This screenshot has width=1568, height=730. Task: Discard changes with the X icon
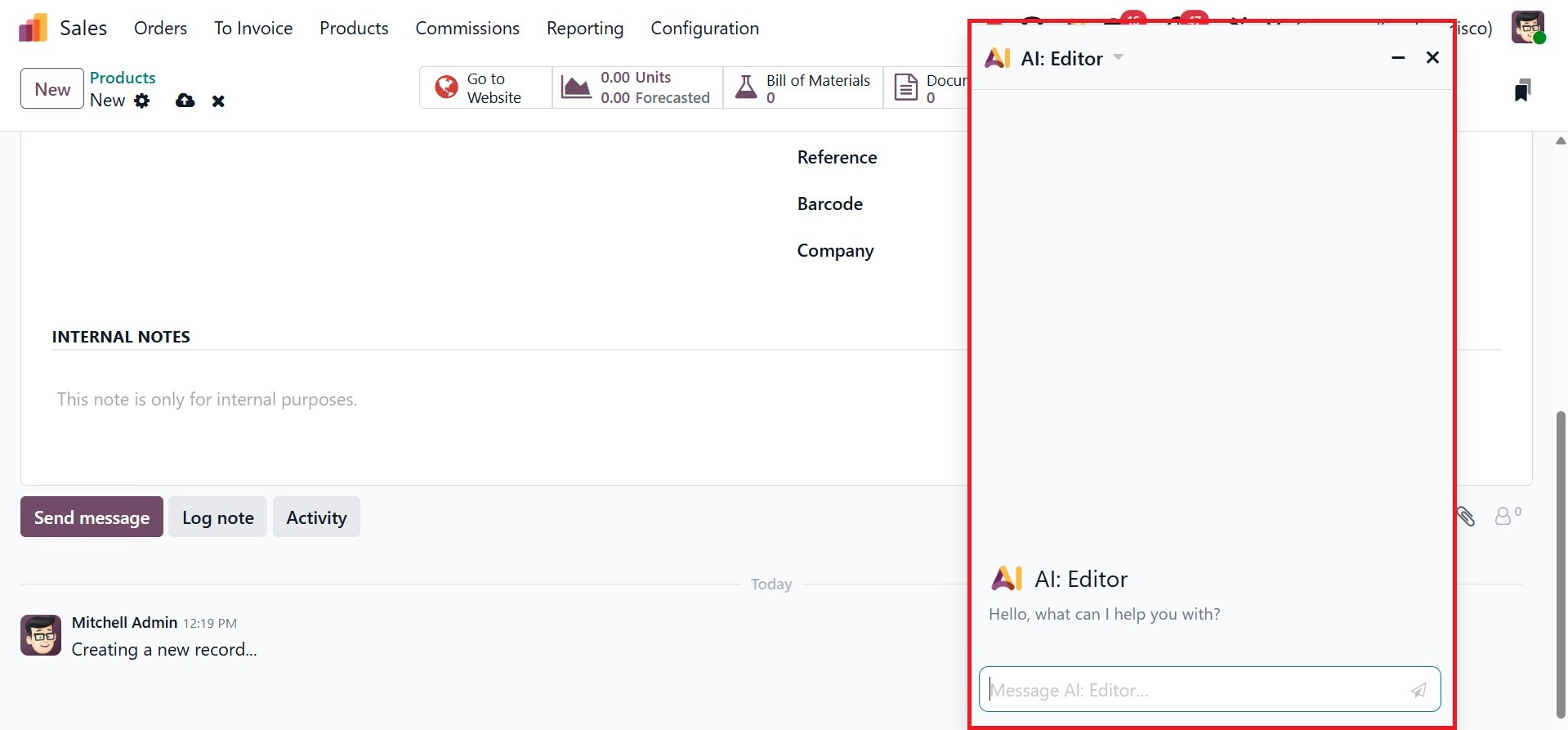[218, 101]
